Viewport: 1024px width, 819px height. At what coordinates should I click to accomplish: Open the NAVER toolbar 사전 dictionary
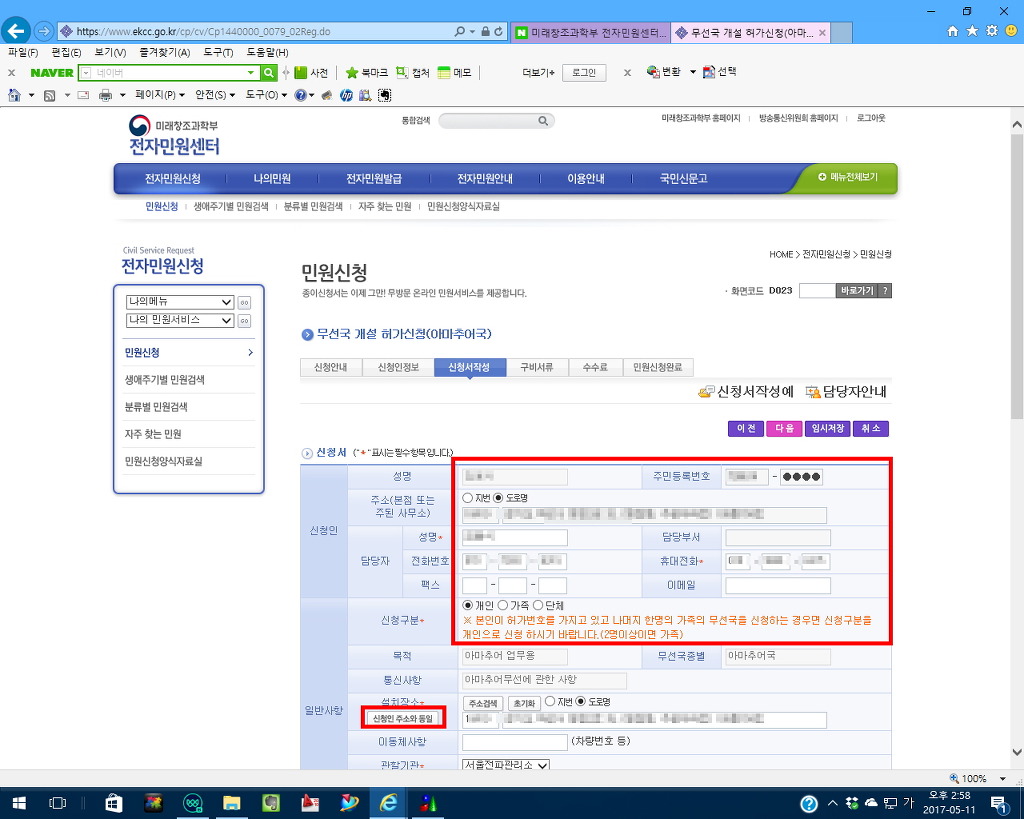311,72
